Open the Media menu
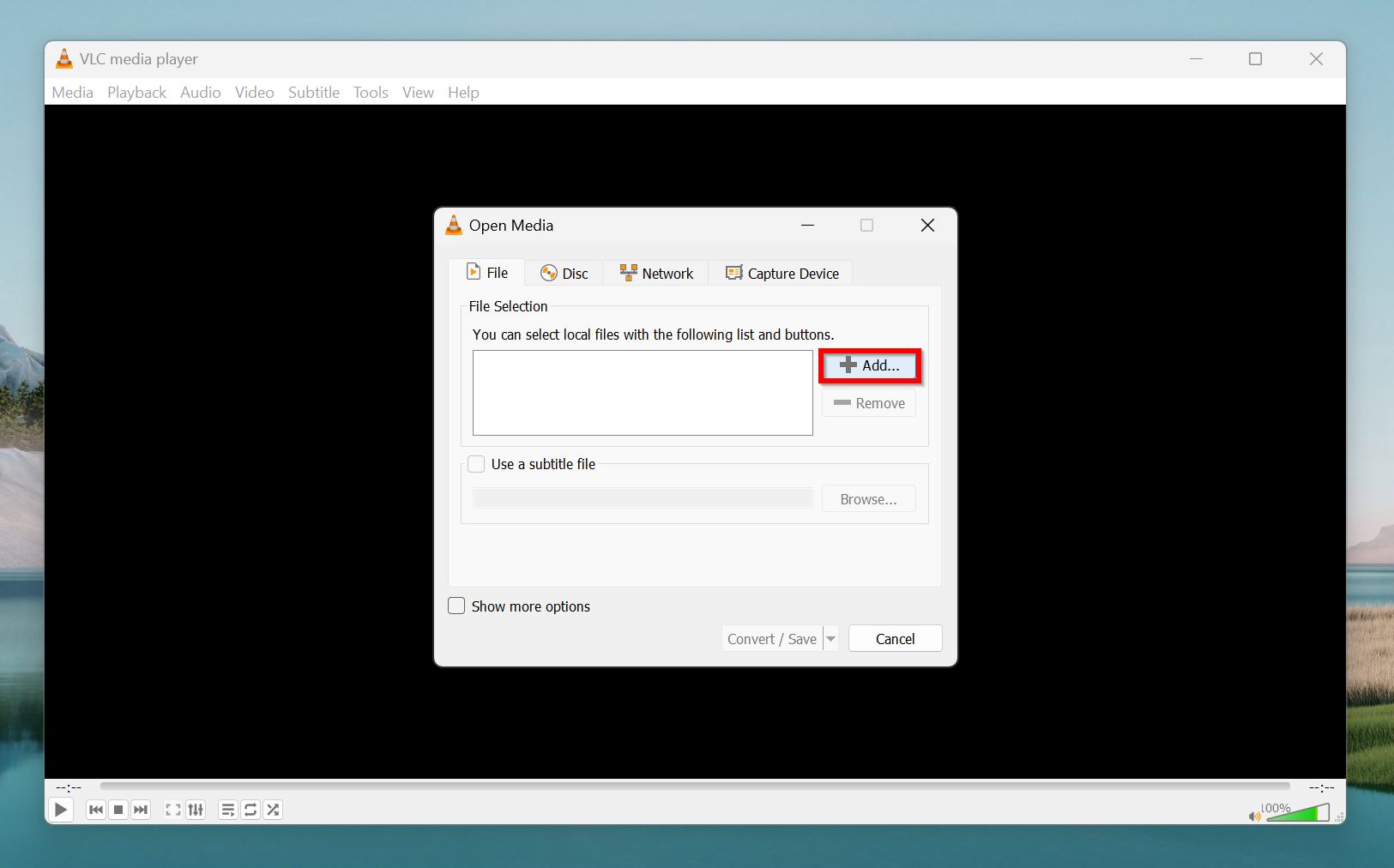Image resolution: width=1394 pixels, height=868 pixels. [72, 93]
